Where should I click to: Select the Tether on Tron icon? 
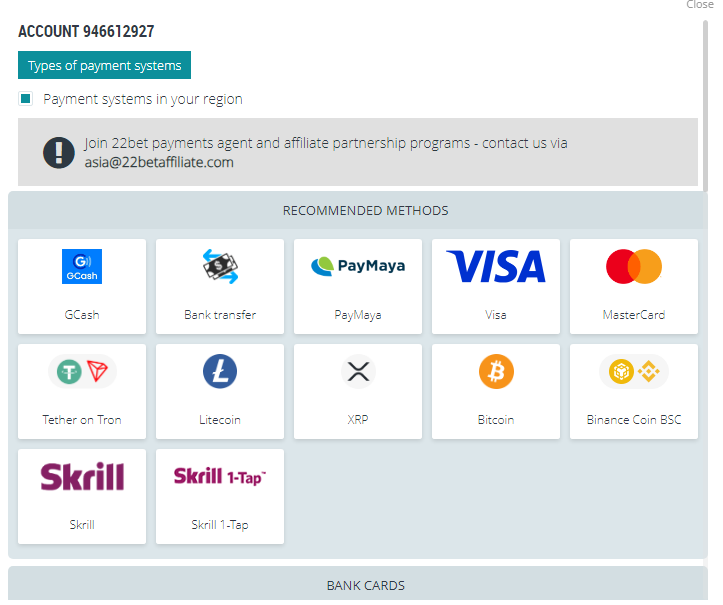(x=82, y=372)
